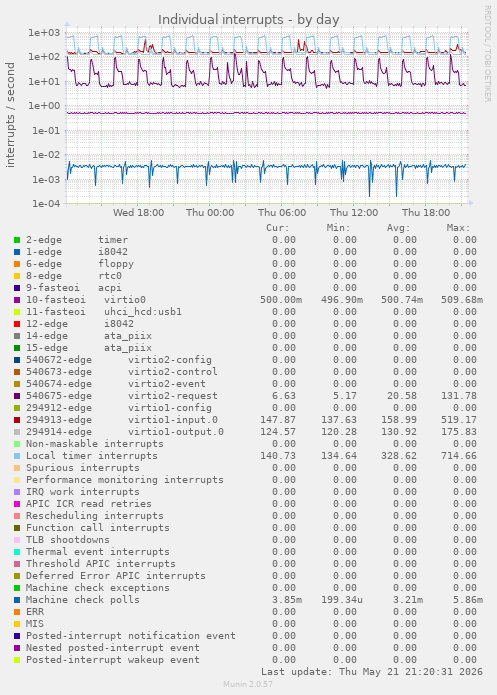Screen dimensions: 497x695
Task: Click the dark red virtio1-input.0 legend swatch
Action: pyautogui.click(x=17, y=420)
